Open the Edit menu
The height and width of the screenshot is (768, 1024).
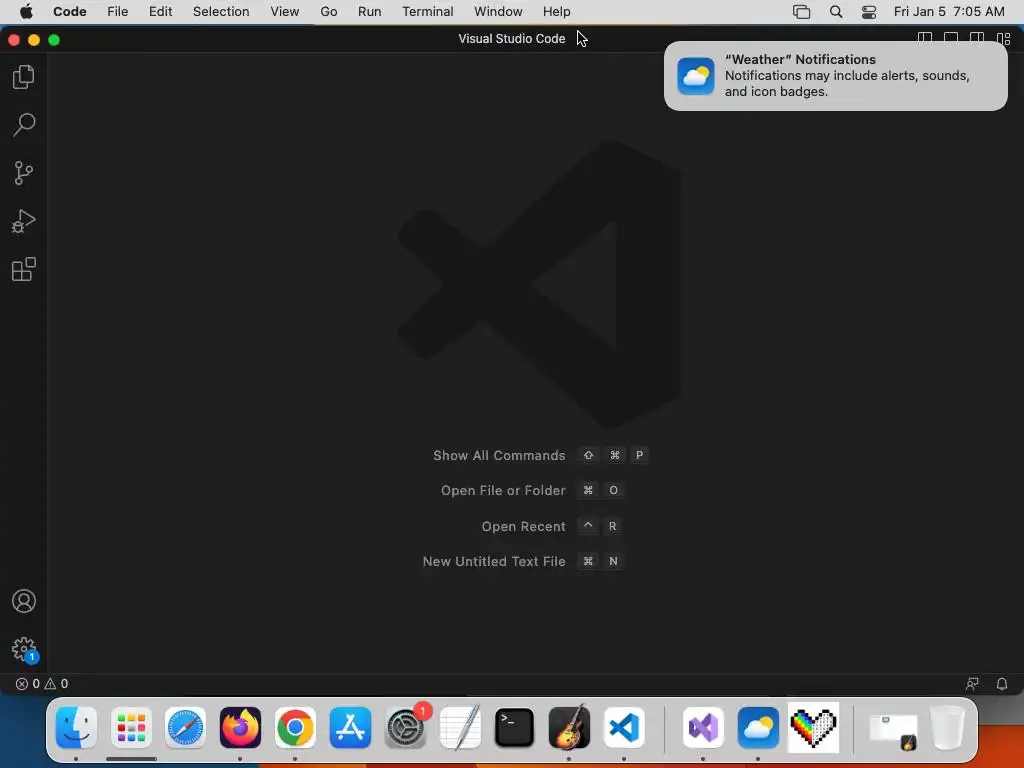pyautogui.click(x=160, y=12)
